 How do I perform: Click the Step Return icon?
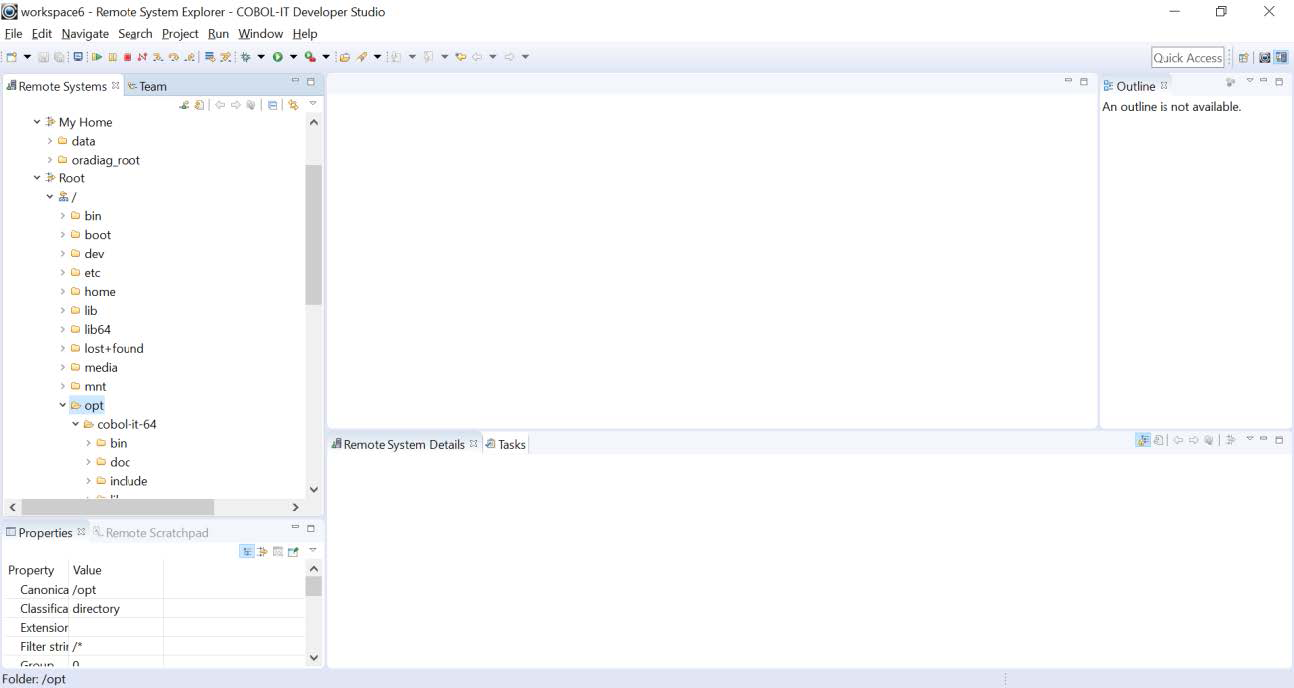pos(190,57)
